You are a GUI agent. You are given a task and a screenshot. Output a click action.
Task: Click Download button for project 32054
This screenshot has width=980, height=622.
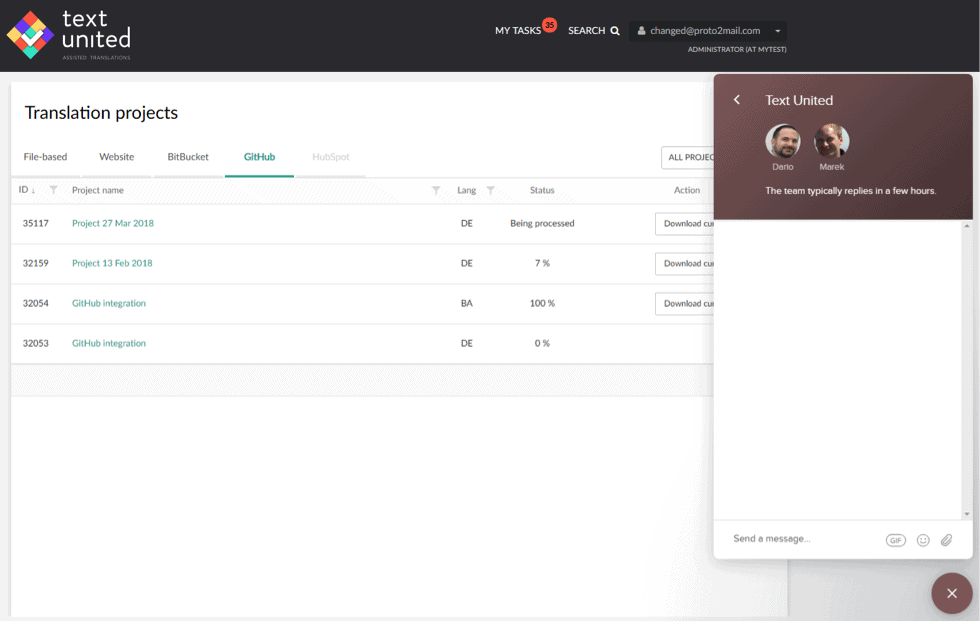tap(684, 304)
